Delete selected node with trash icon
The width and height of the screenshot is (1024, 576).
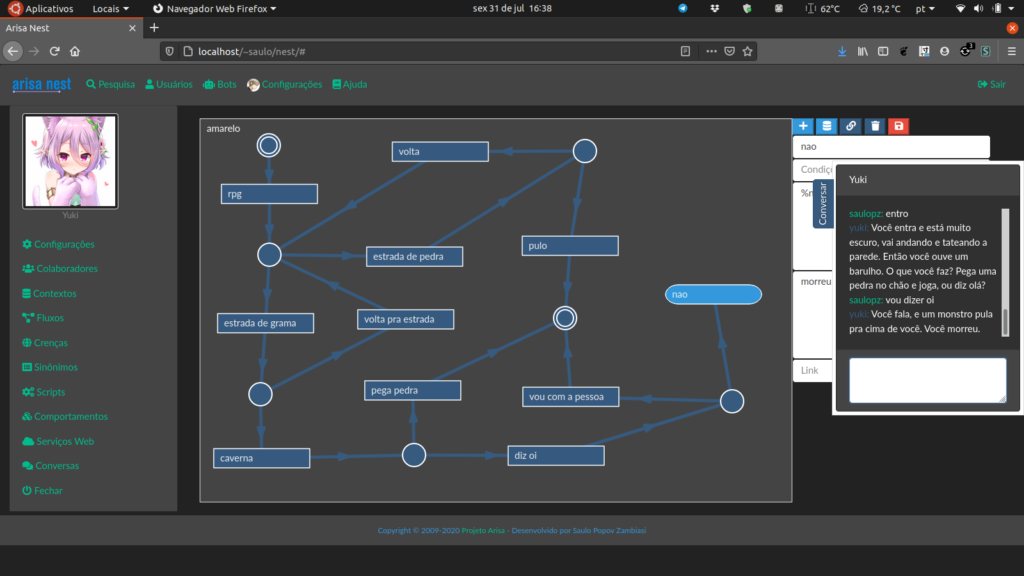point(875,126)
